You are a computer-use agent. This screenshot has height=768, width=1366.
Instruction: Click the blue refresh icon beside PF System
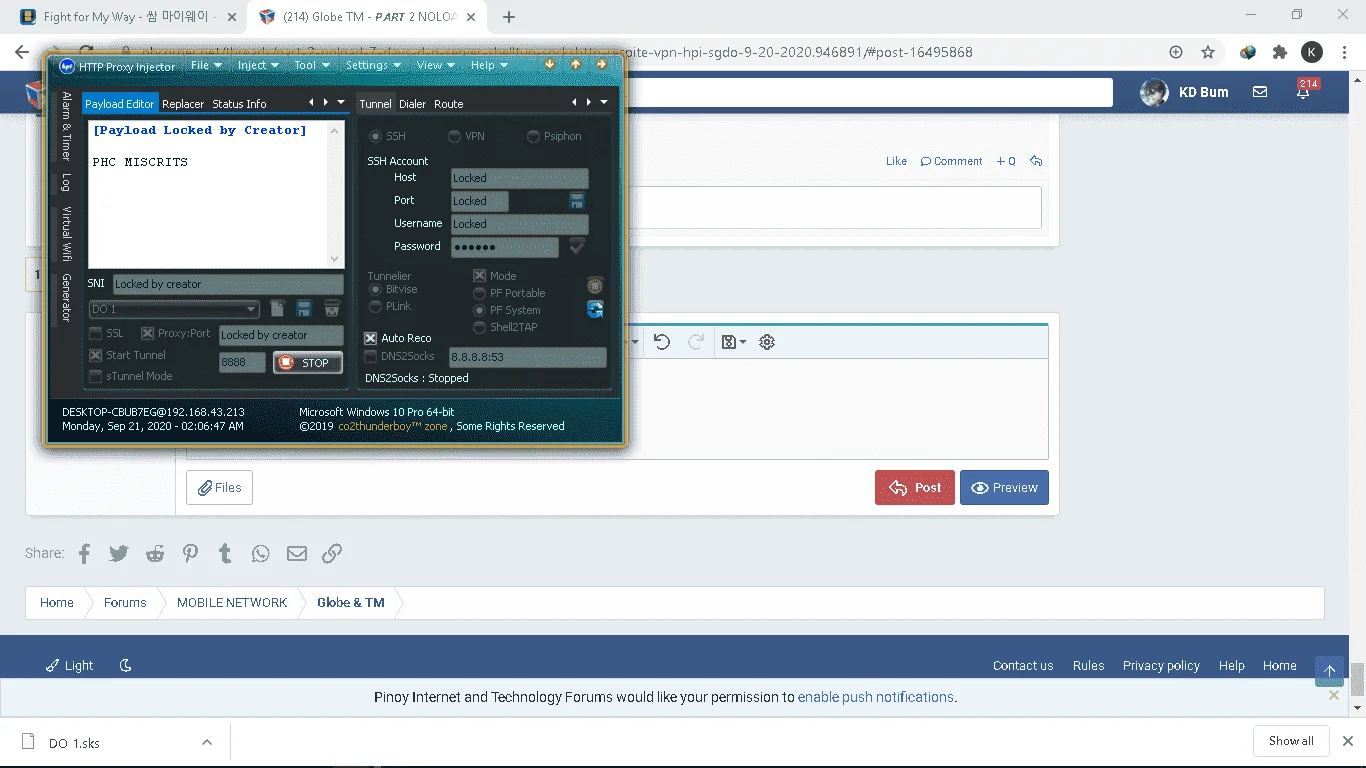[595, 309]
